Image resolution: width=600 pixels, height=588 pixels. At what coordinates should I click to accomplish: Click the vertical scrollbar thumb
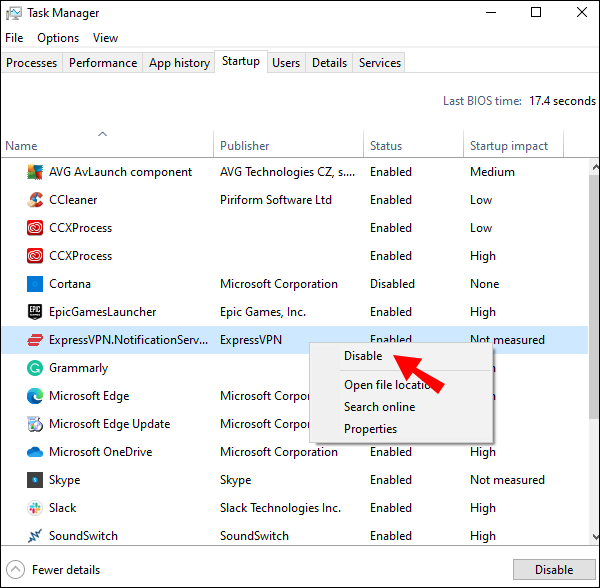point(595,295)
